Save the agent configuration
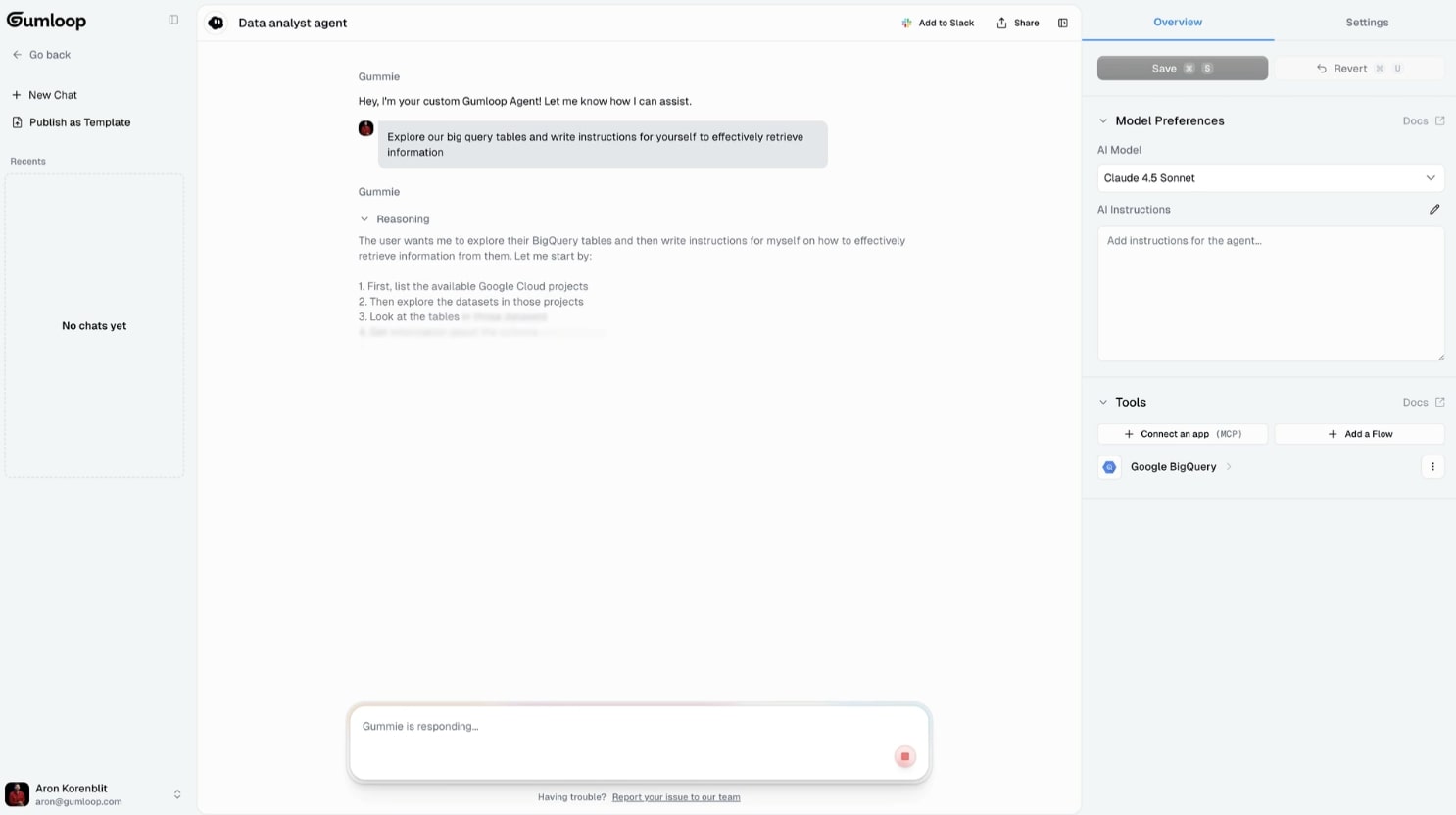Viewport: 1456px width, 815px height. [x=1183, y=69]
